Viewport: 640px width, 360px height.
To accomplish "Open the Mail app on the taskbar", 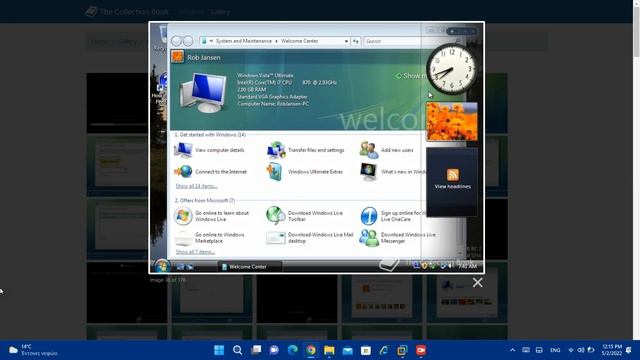I will point(347,350).
